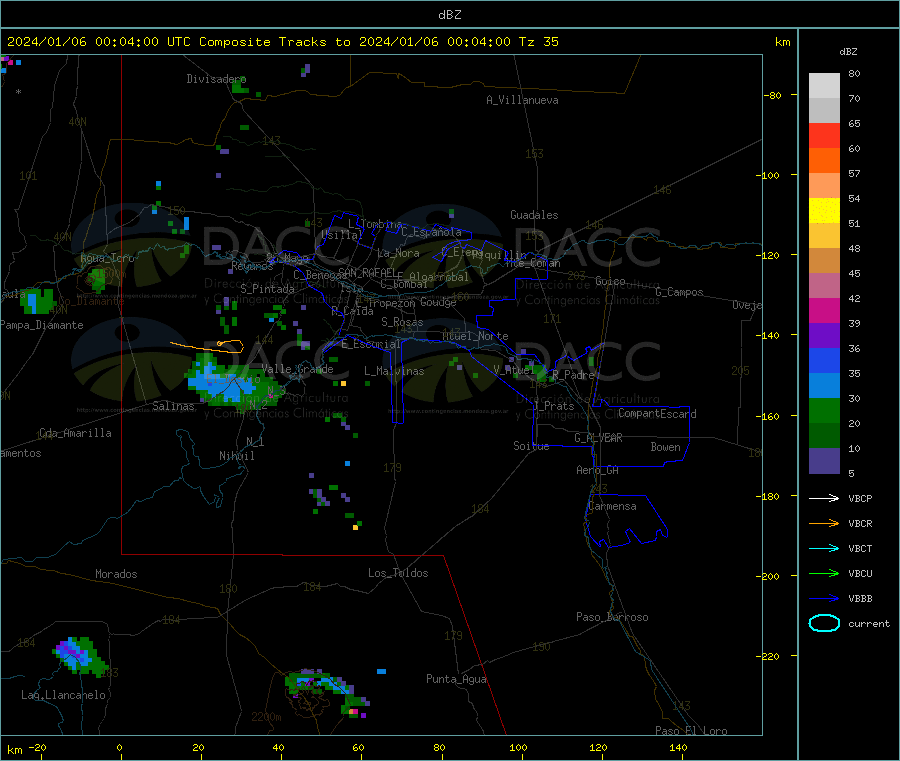900x761 pixels.
Task: Click the 'Tz 35' value in header
Action: coord(538,42)
